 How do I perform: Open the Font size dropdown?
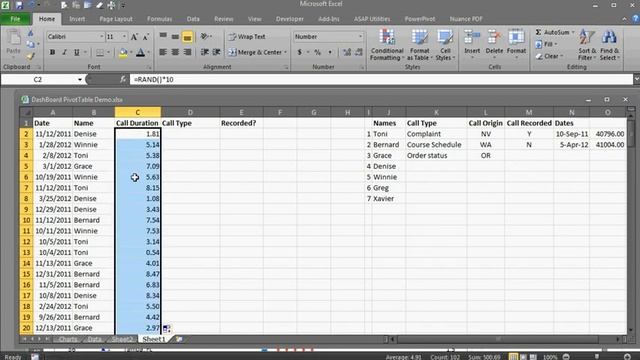[124, 37]
